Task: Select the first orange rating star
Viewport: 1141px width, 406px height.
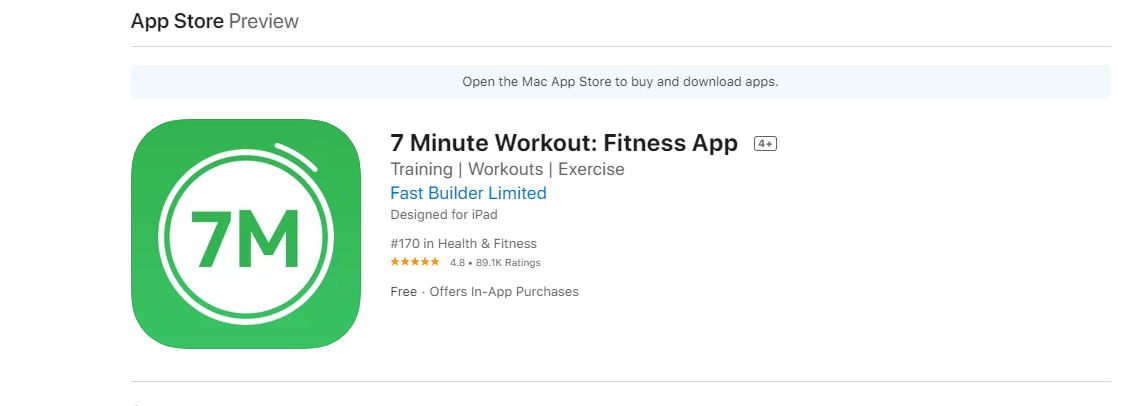Action: (x=395, y=262)
